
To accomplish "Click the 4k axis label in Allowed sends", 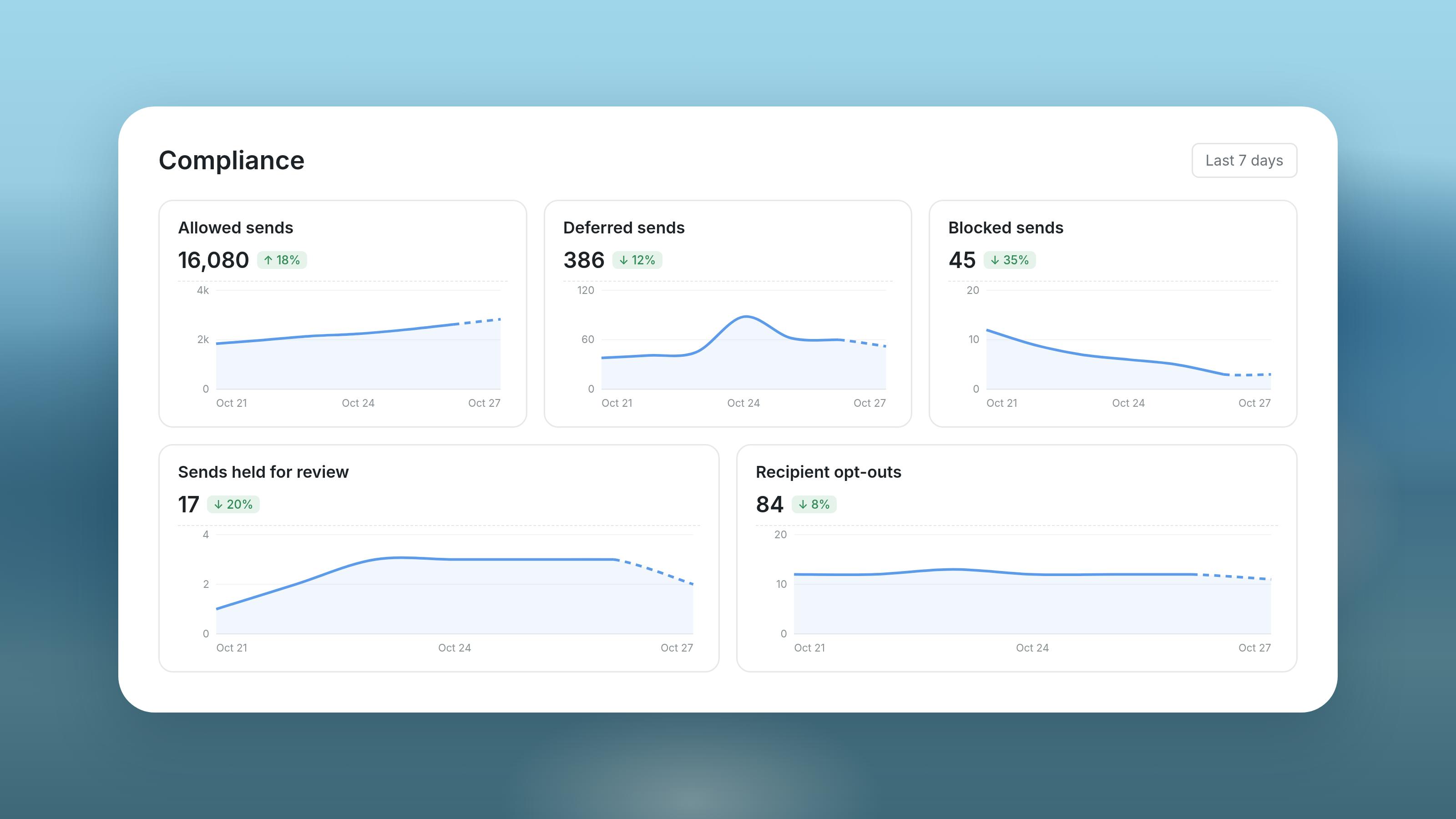I will pyautogui.click(x=203, y=291).
